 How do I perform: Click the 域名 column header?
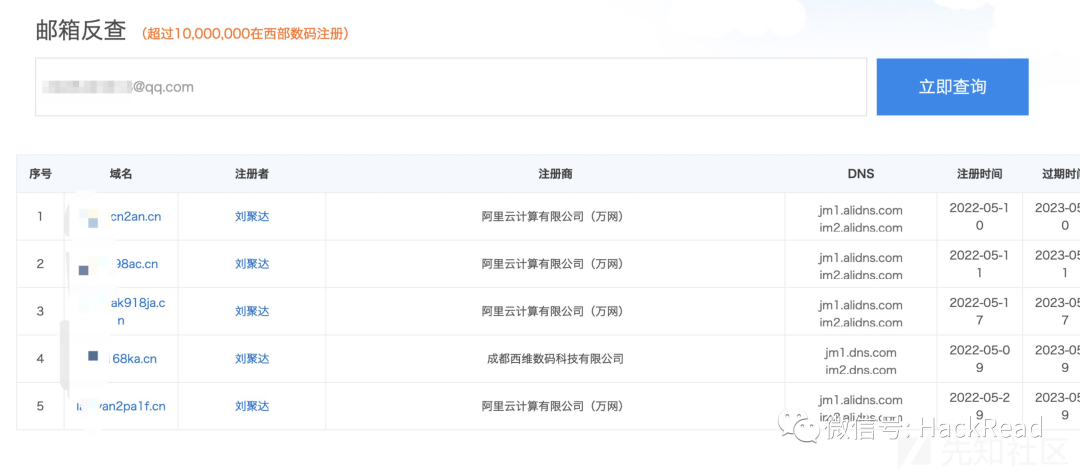(x=121, y=174)
